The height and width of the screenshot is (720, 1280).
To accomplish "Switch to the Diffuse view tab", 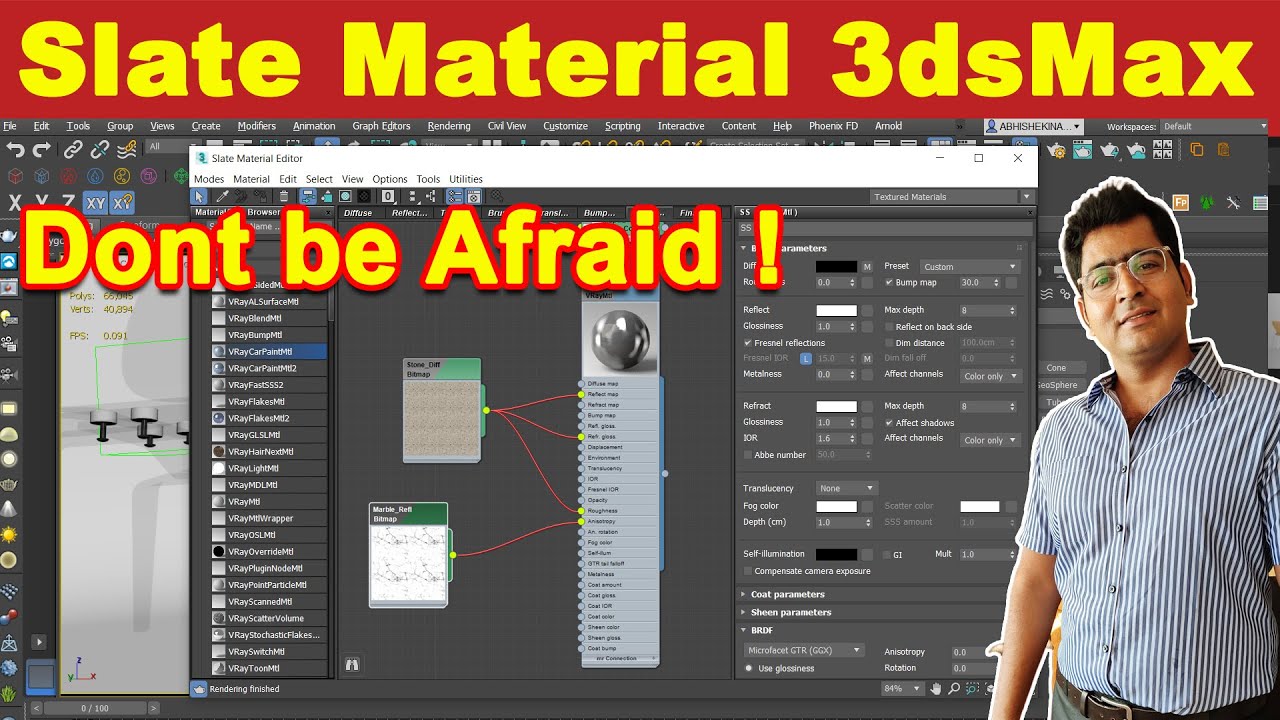I will [358, 213].
